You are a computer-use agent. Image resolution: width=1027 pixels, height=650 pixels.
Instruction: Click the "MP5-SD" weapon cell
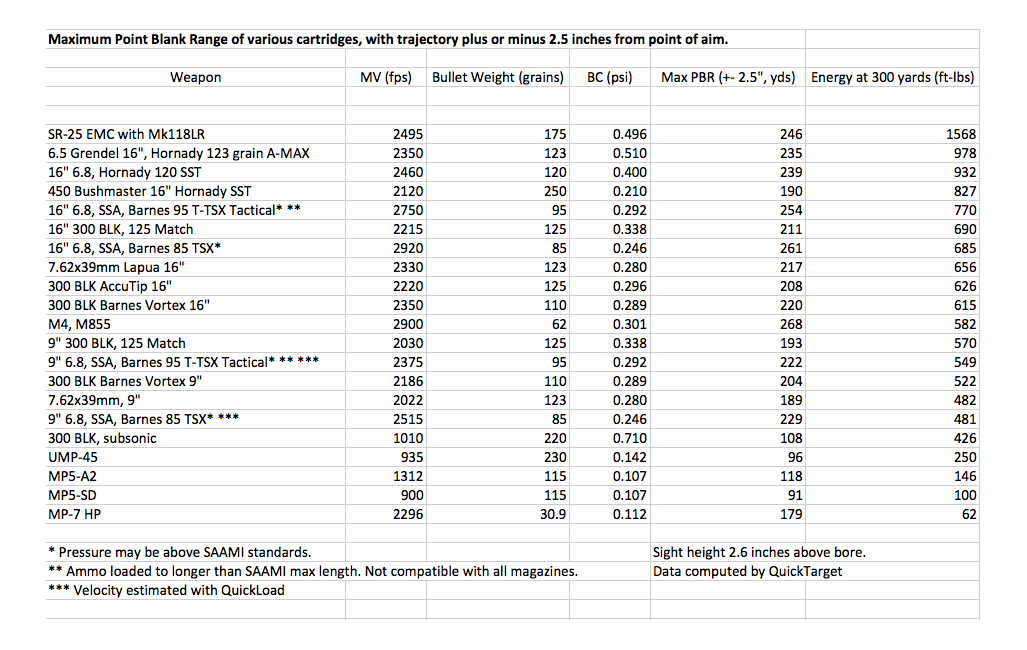point(73,495)
